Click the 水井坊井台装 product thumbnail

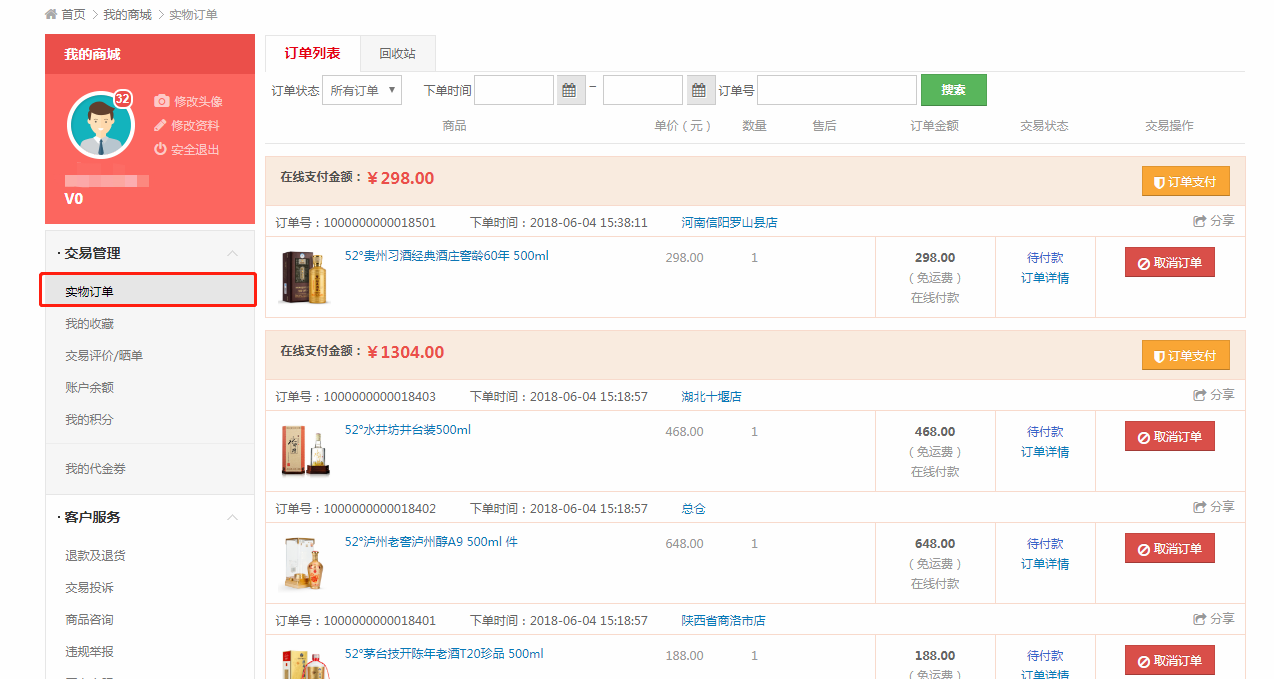[304, 451]
